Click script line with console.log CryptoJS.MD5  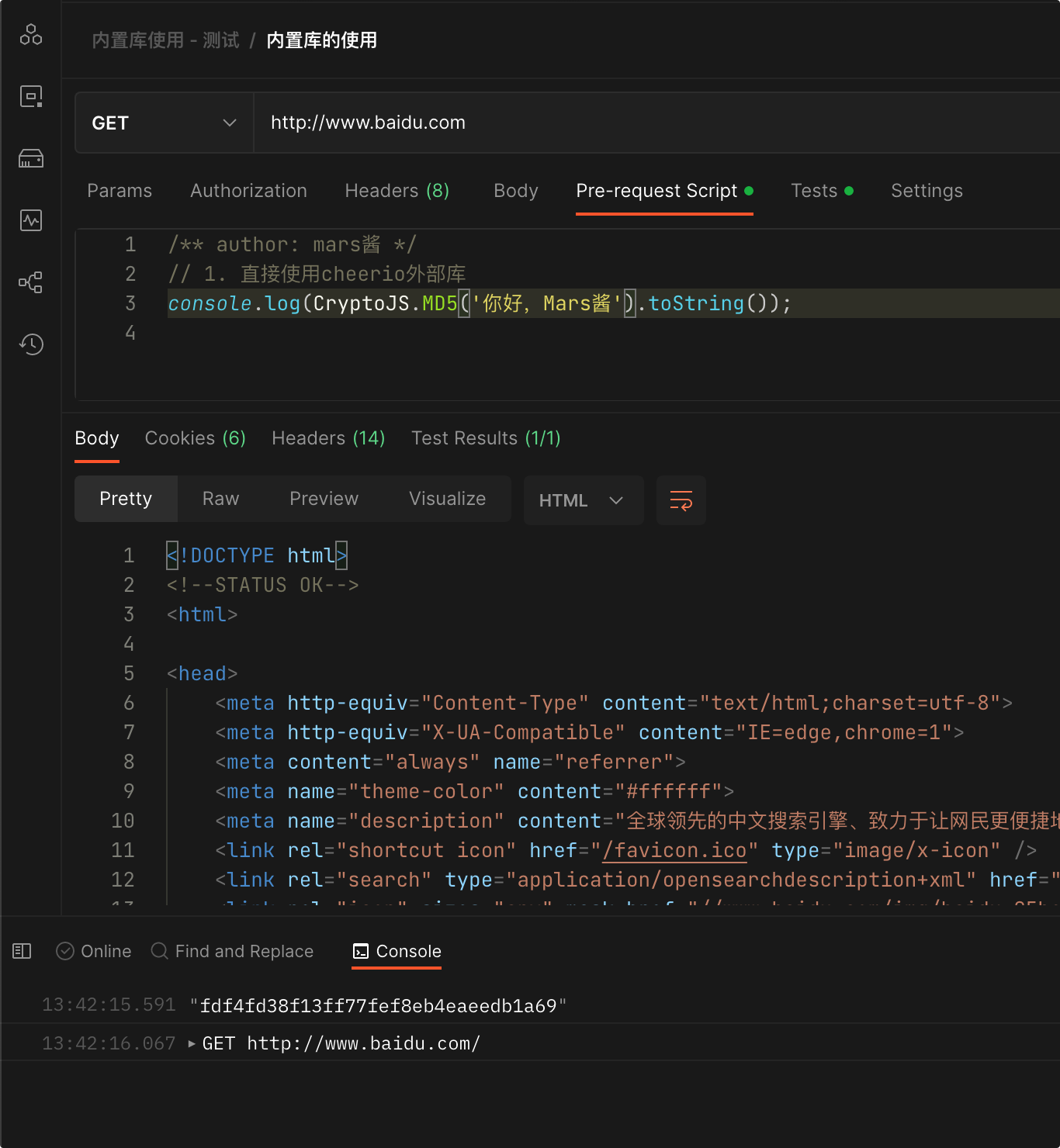(480, 303)
